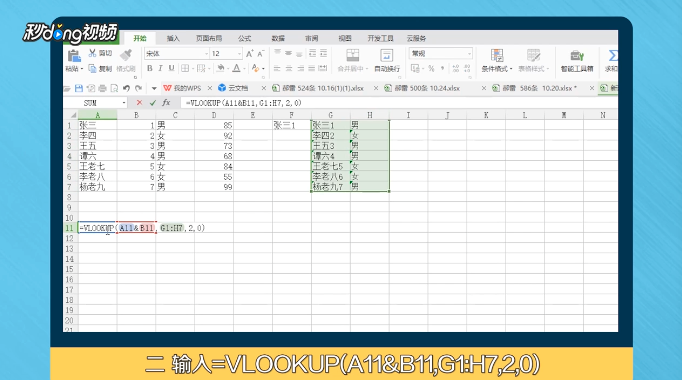
Task: Apply font color A swatch
Action: click(236, 68)
